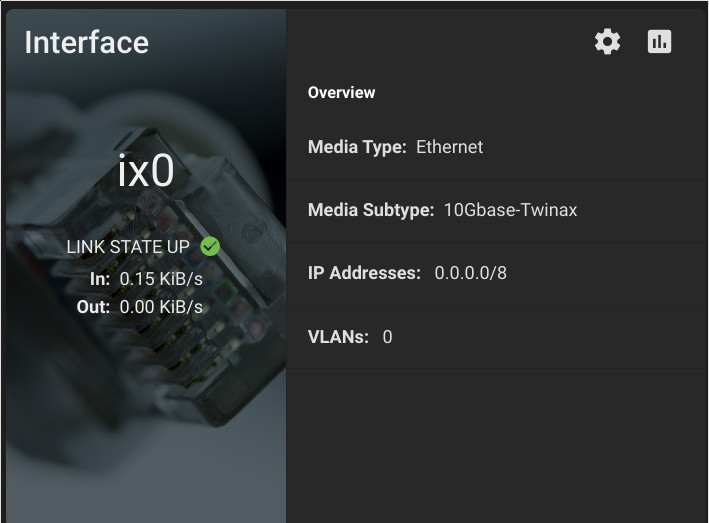Open interface settings via gear icon

pyautogui.click(x=607, y=42)
